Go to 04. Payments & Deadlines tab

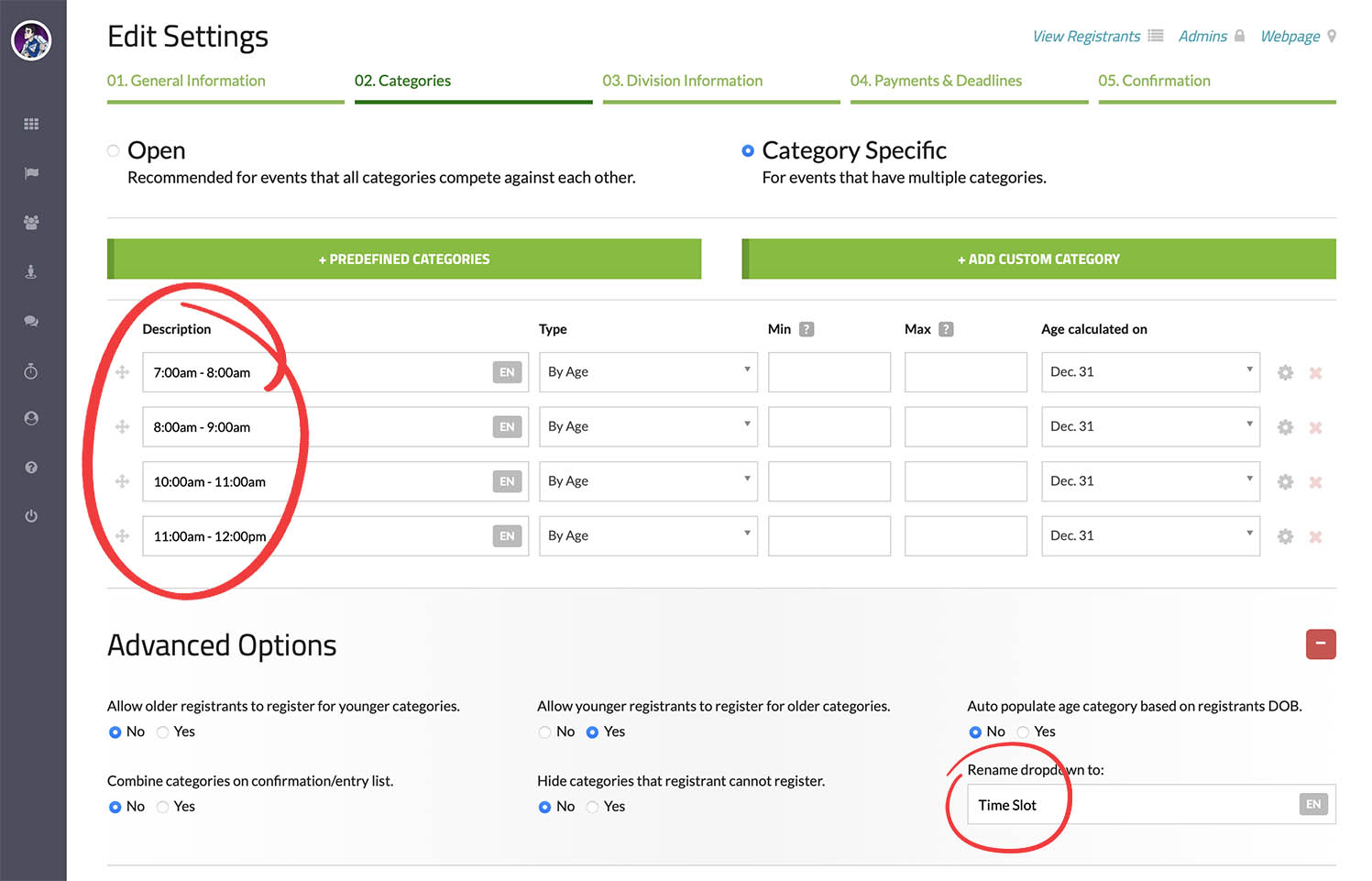(x=935, y=81)
